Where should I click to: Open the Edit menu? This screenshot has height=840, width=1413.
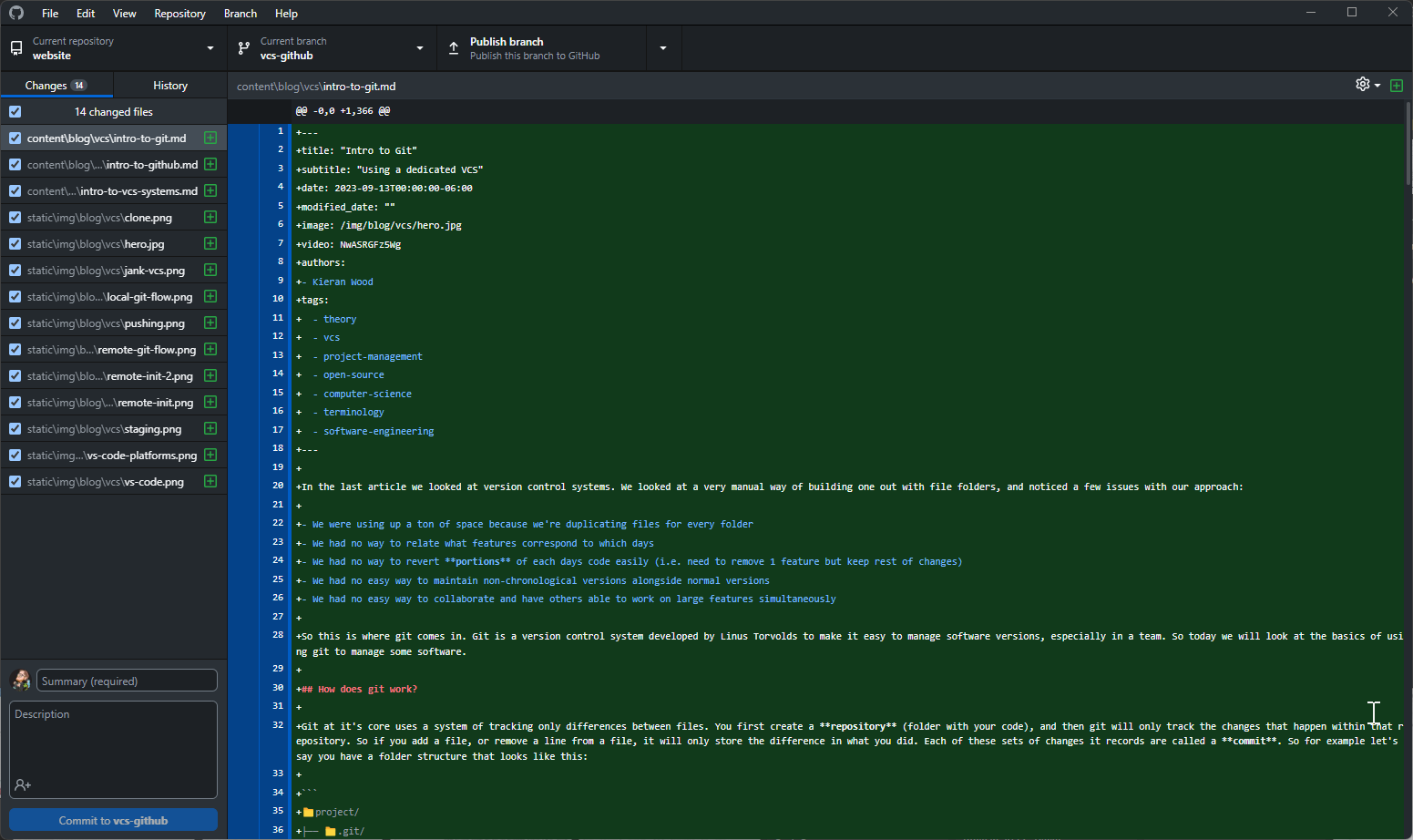[86, 13]
